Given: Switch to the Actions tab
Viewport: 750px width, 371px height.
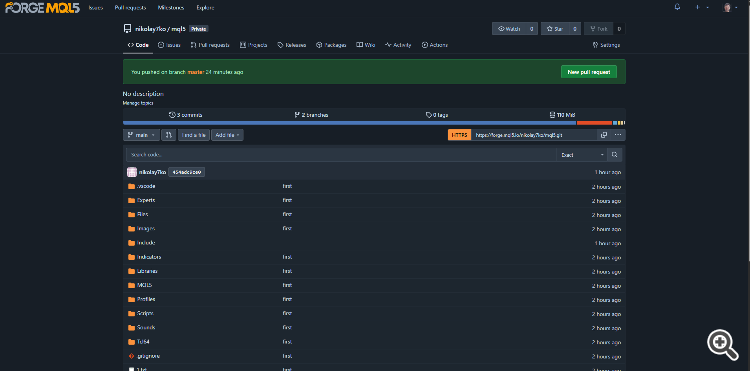Looking at the screenshot, I should click(x=435, y=45).
